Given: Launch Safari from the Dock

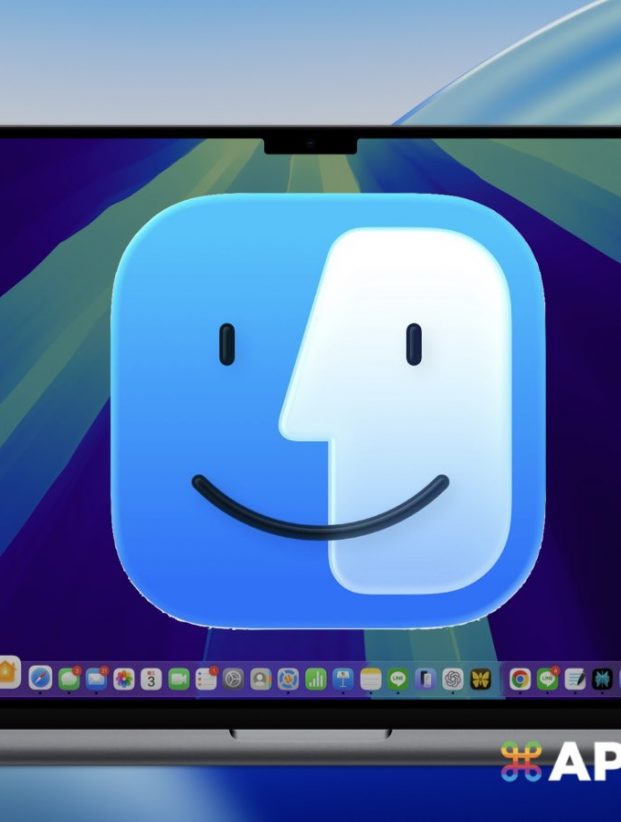Looking at the screenshot, I should (40, 679).
